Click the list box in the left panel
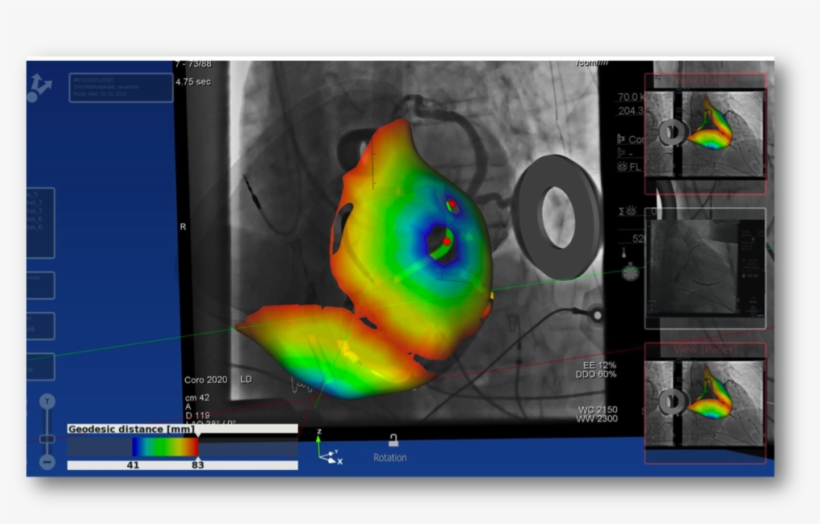 click(x=40, y=222)
